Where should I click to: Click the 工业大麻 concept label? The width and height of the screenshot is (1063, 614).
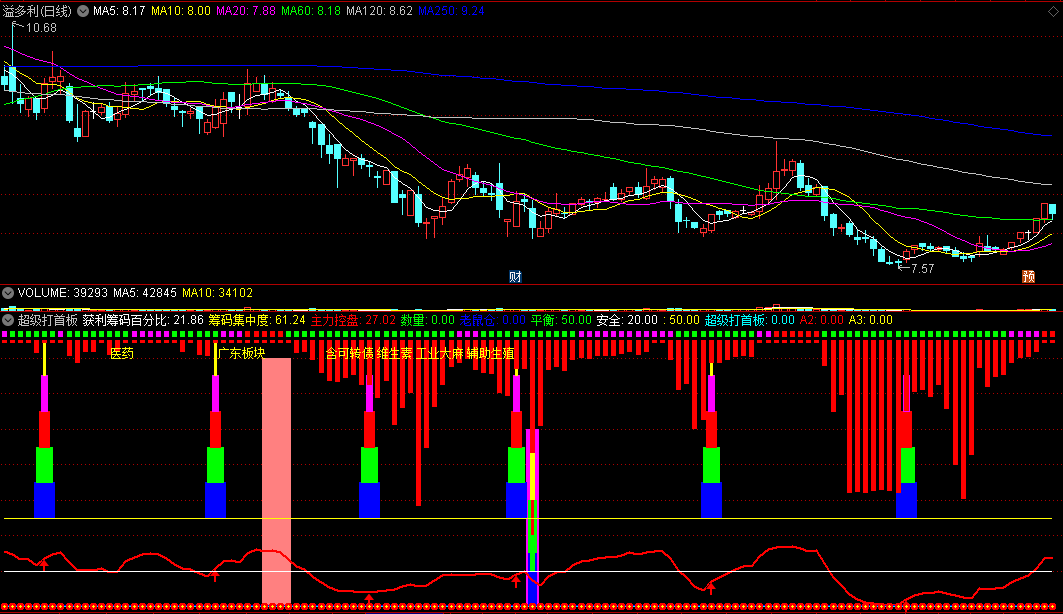coord(439,353)
